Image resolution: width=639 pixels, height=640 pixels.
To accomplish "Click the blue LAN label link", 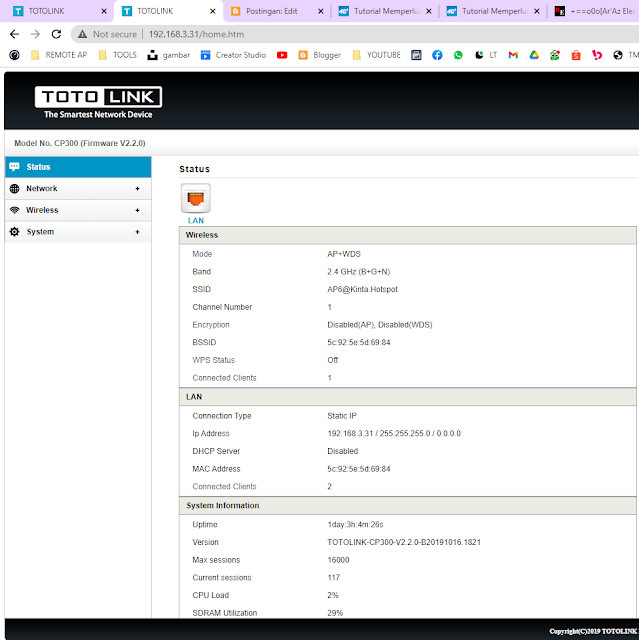I will click(196, 220).
